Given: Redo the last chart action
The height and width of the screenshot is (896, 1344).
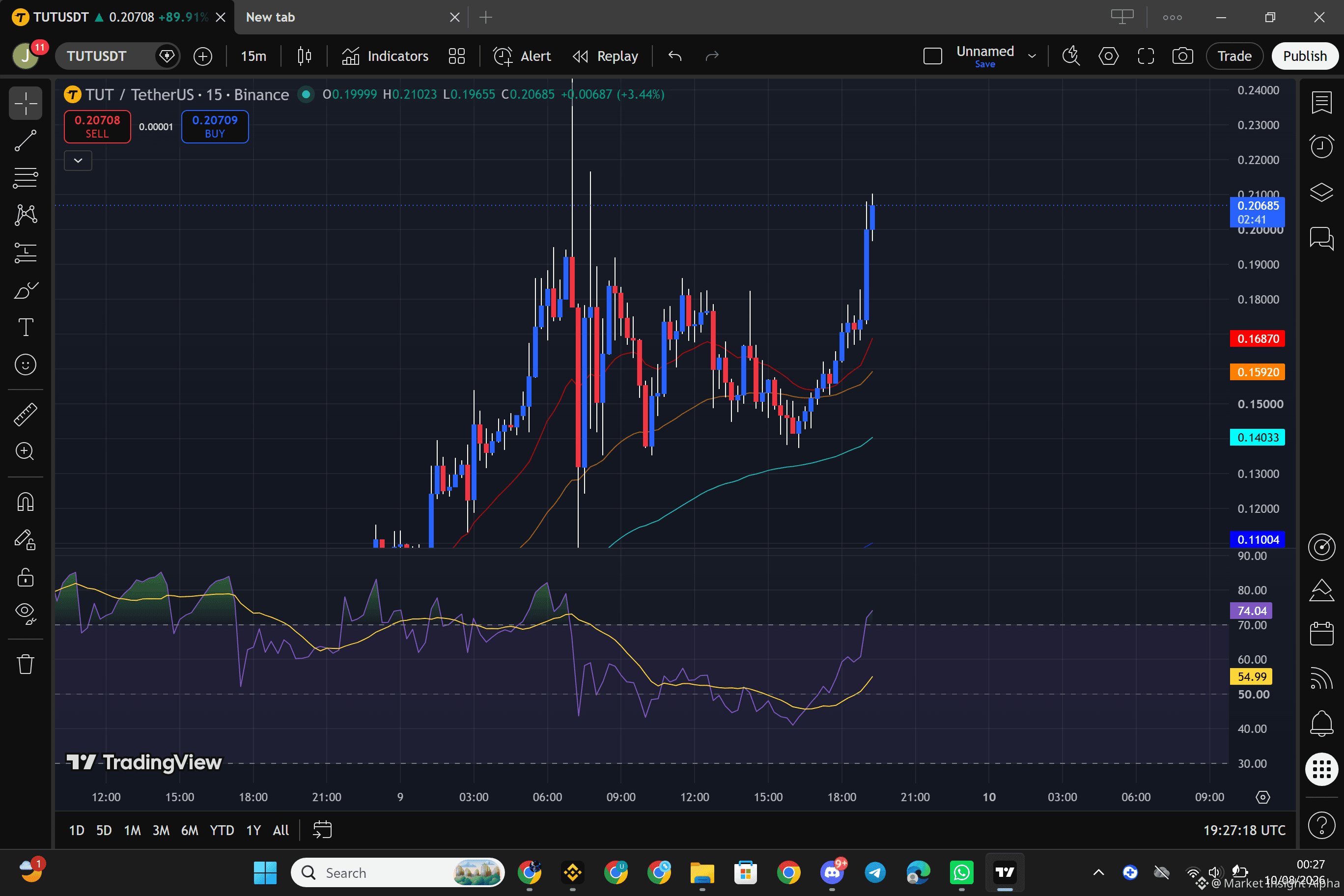Looking at the screenshot, I should [712, 56].
